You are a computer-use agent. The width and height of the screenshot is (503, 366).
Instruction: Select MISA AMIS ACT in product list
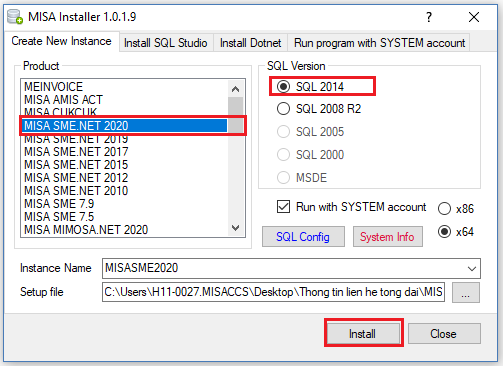124,100
